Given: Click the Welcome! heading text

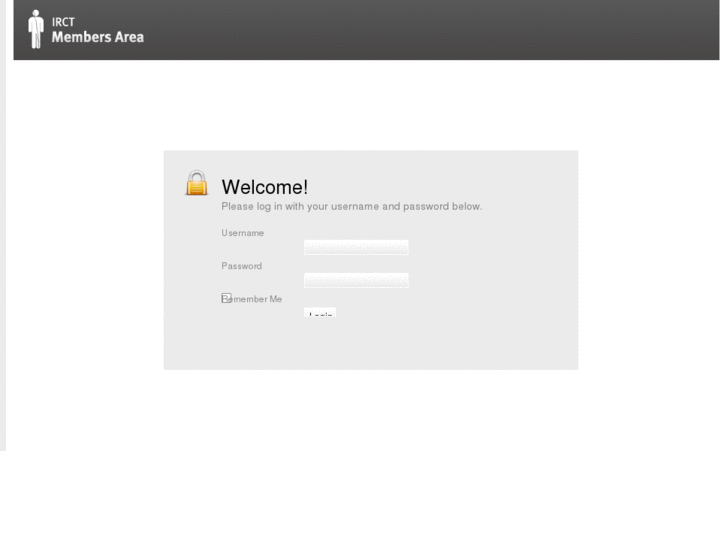Looking at the screenshot, I should pos(265,187).
